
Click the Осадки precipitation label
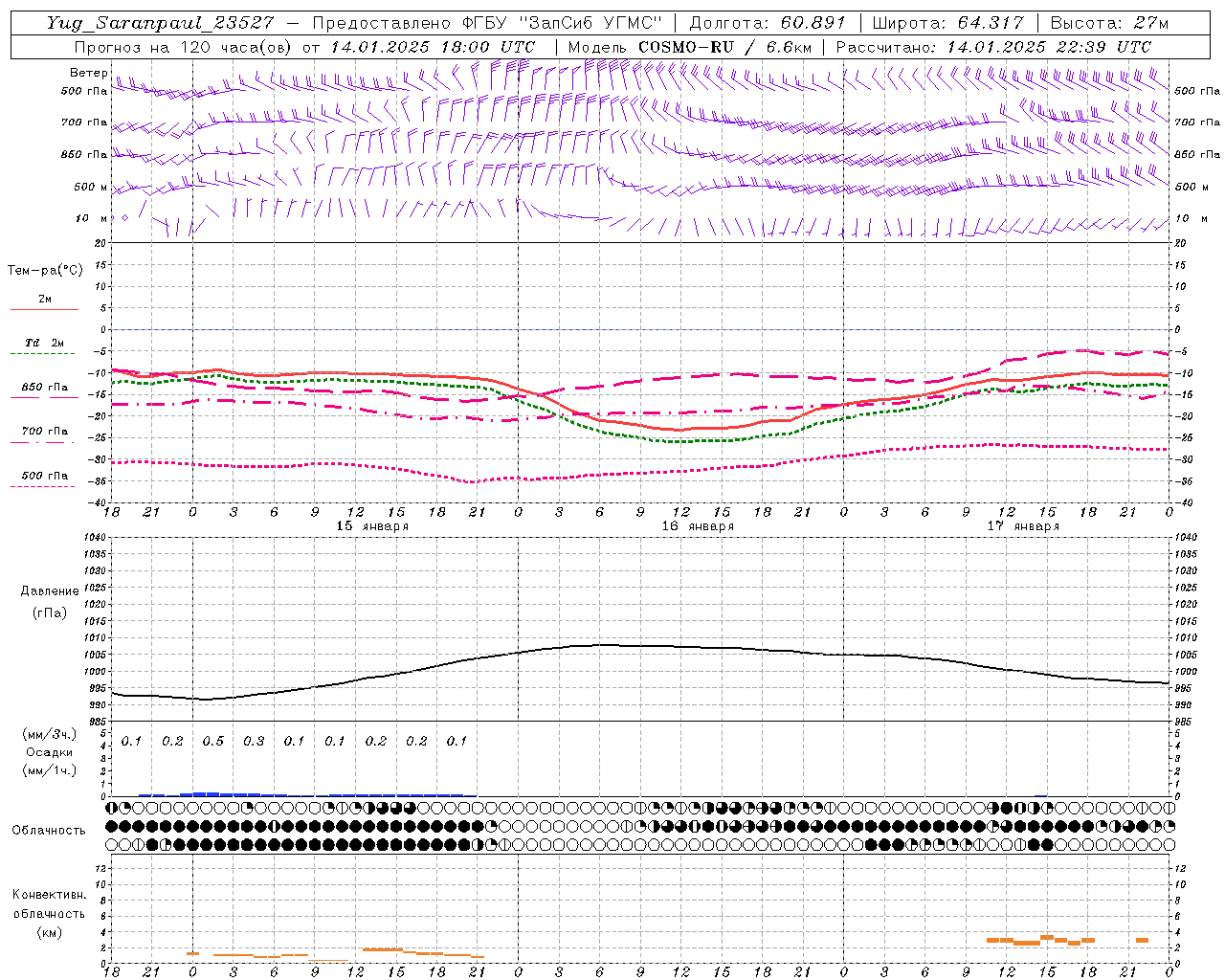click(50, 752)
